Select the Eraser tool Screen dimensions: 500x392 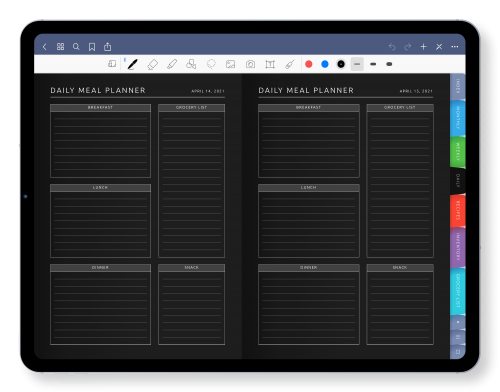(152, 64)
